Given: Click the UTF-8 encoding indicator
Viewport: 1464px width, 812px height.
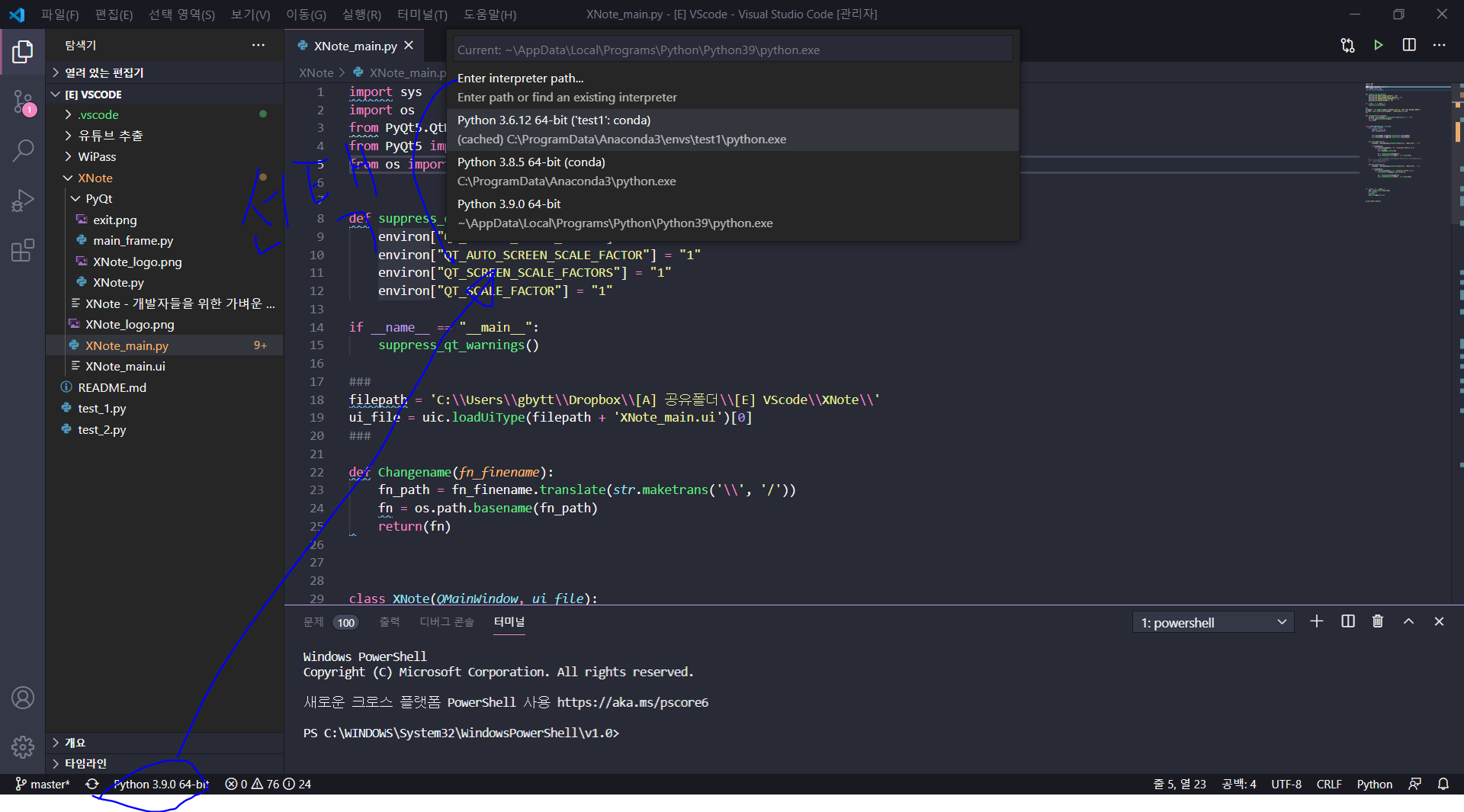Looking at the screenshot, I should 1286,784.
